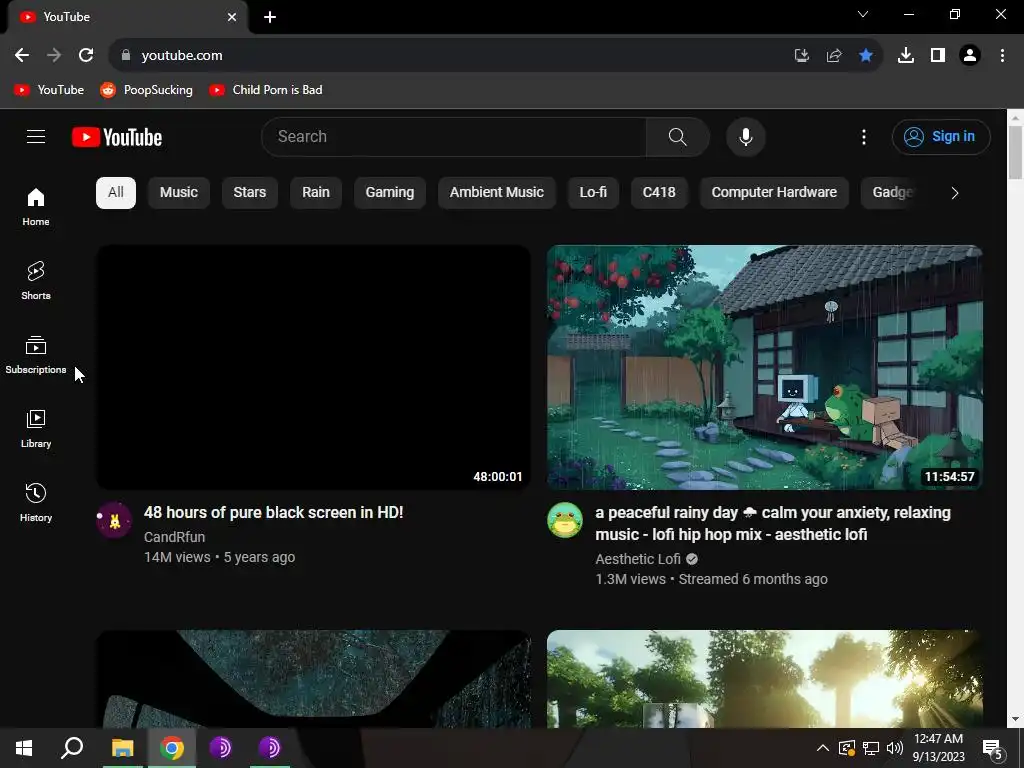
Task: Expand Chrome tab search chevron
Action: [x=863, y=14]
